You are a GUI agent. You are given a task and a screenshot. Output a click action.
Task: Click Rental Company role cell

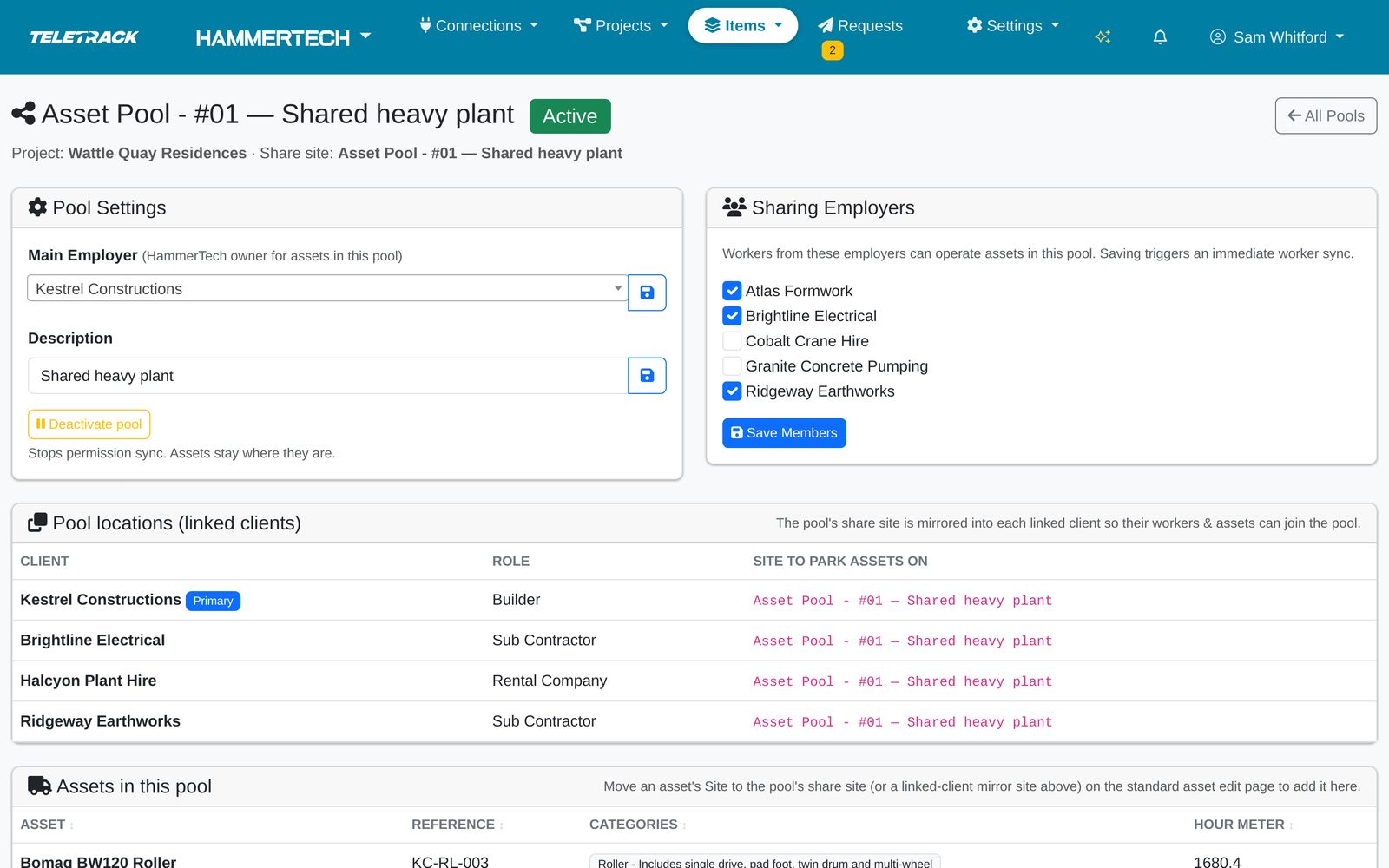pyautogui.click(x=550, y=681)
